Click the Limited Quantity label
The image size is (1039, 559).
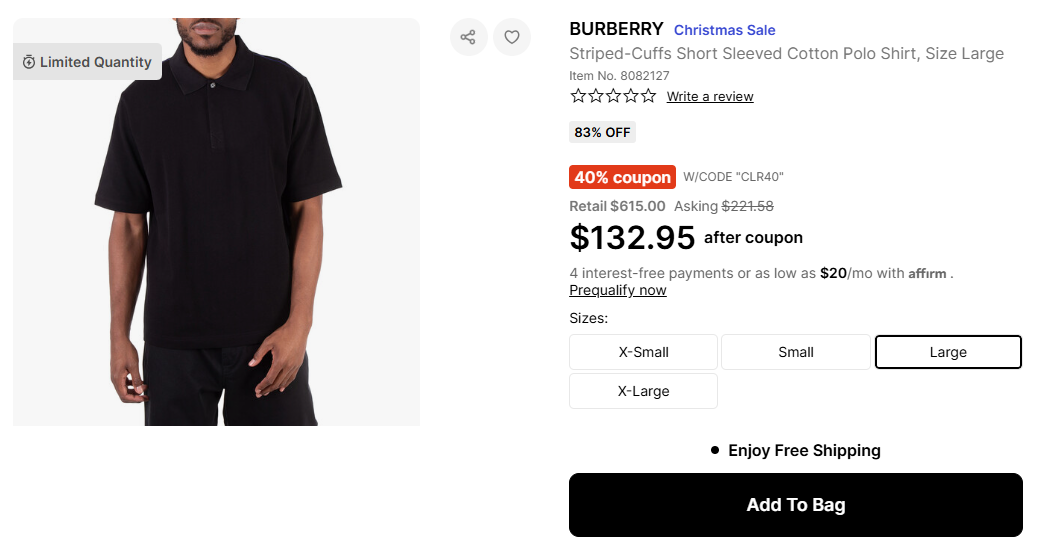point(96,62)
